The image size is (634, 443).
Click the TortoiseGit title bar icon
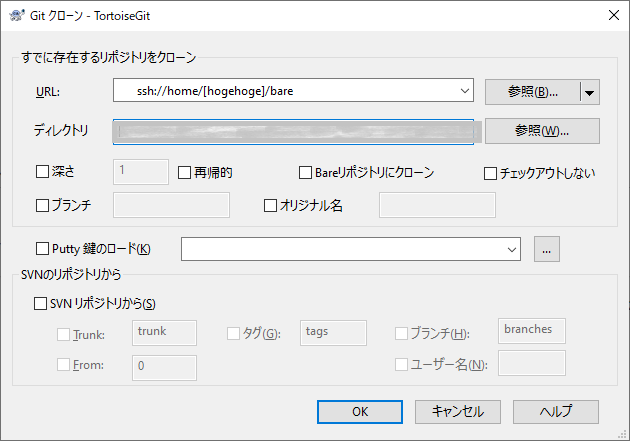pyautogui.click(x=15, y=15)
